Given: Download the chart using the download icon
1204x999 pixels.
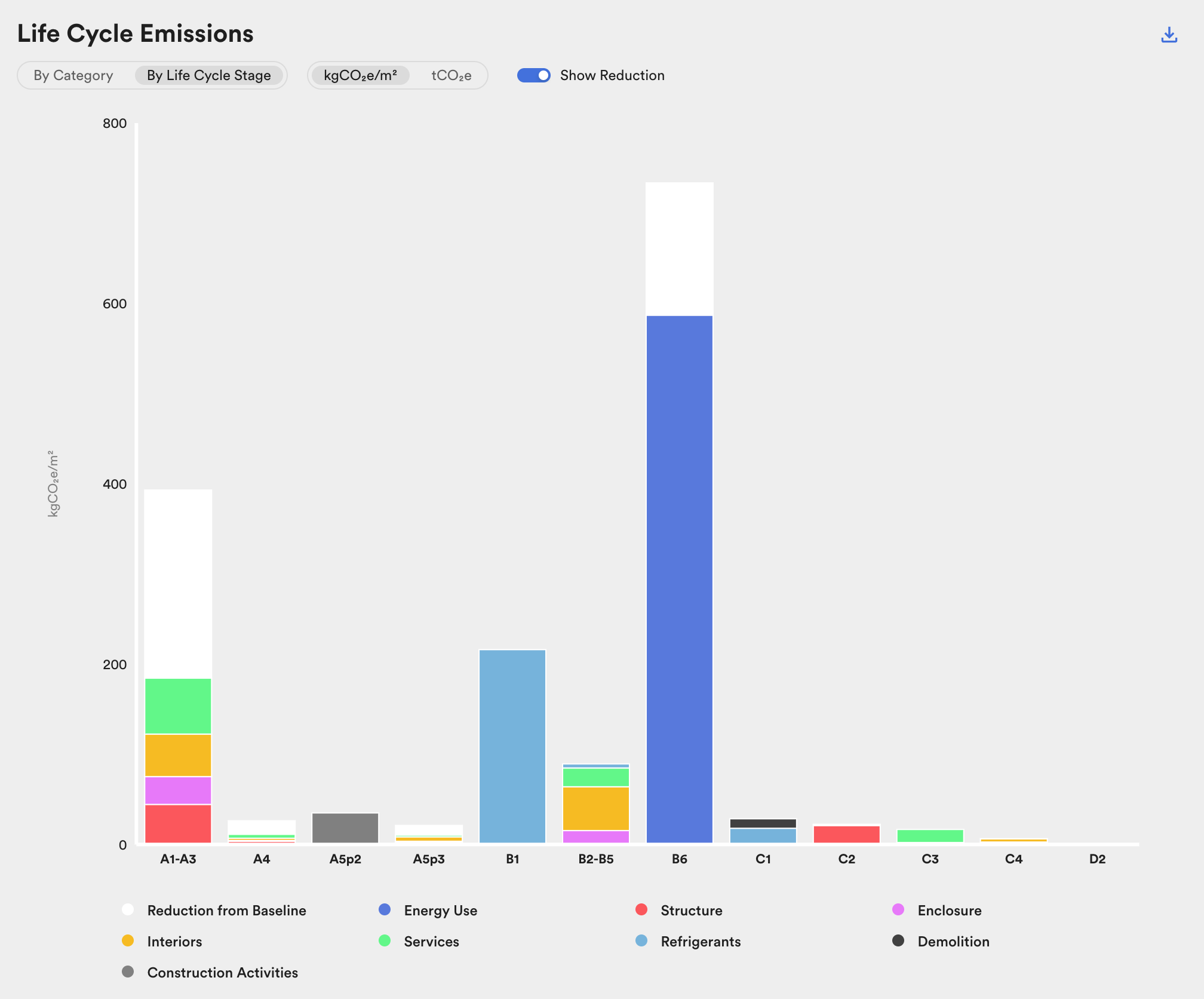Looking at the screenshot, I should tap(1169, 35).
